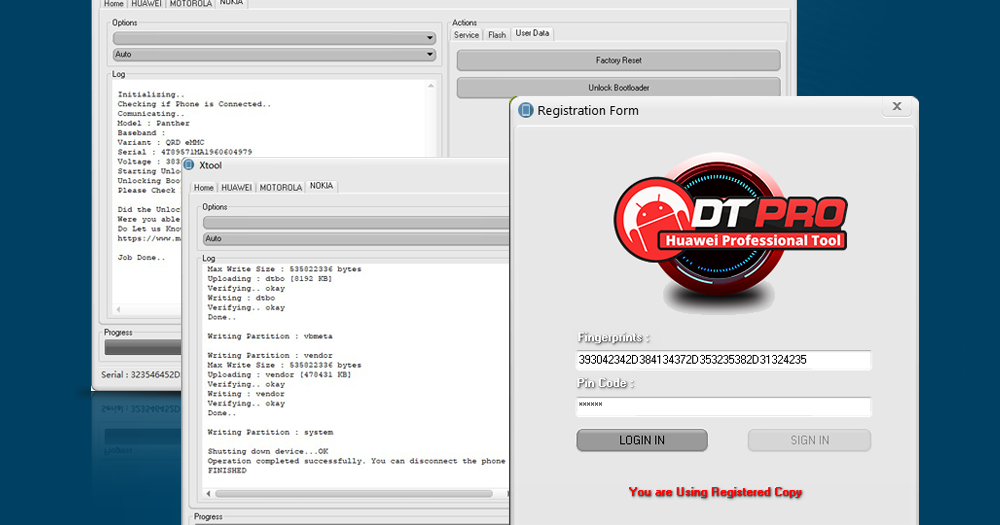Screen dimensions: 1000x525
Task: Click 'Model : Panther' line in back log
Action: [153, 123]
